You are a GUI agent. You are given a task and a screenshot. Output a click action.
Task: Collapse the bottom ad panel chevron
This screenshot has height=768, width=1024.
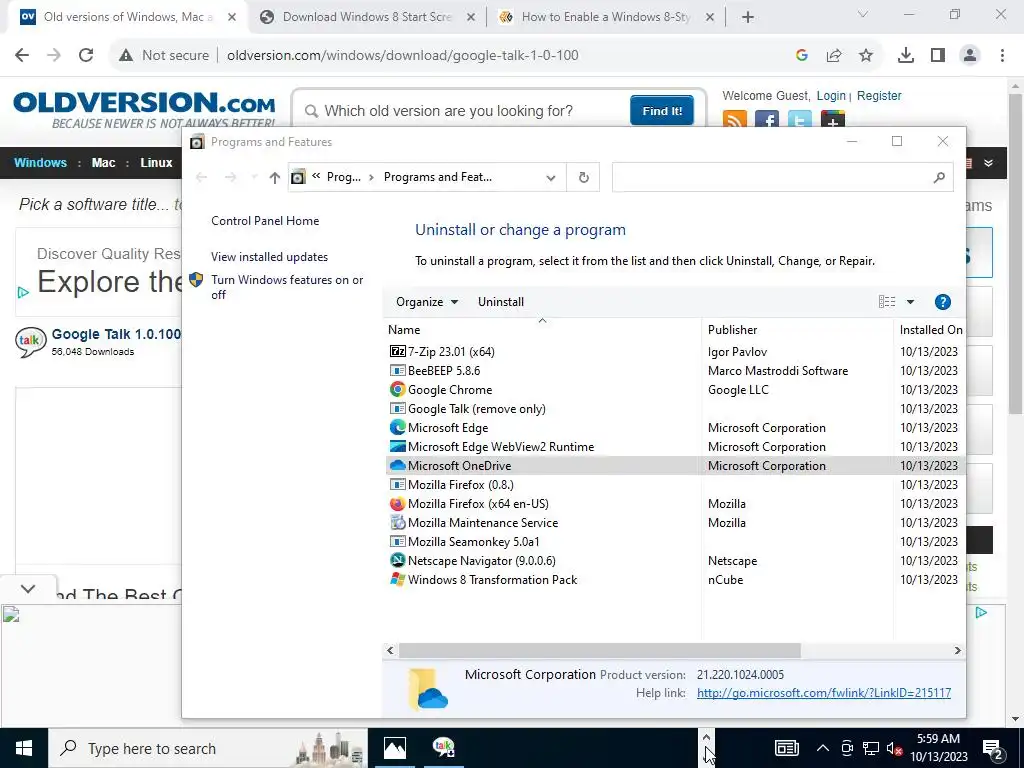27,588
